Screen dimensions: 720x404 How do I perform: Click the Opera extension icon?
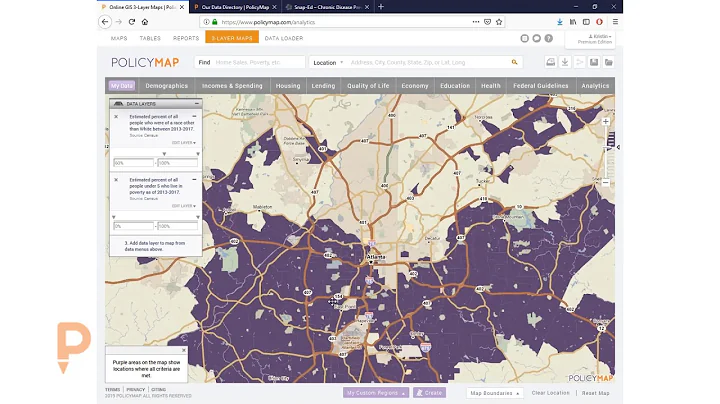coord(600,22)
